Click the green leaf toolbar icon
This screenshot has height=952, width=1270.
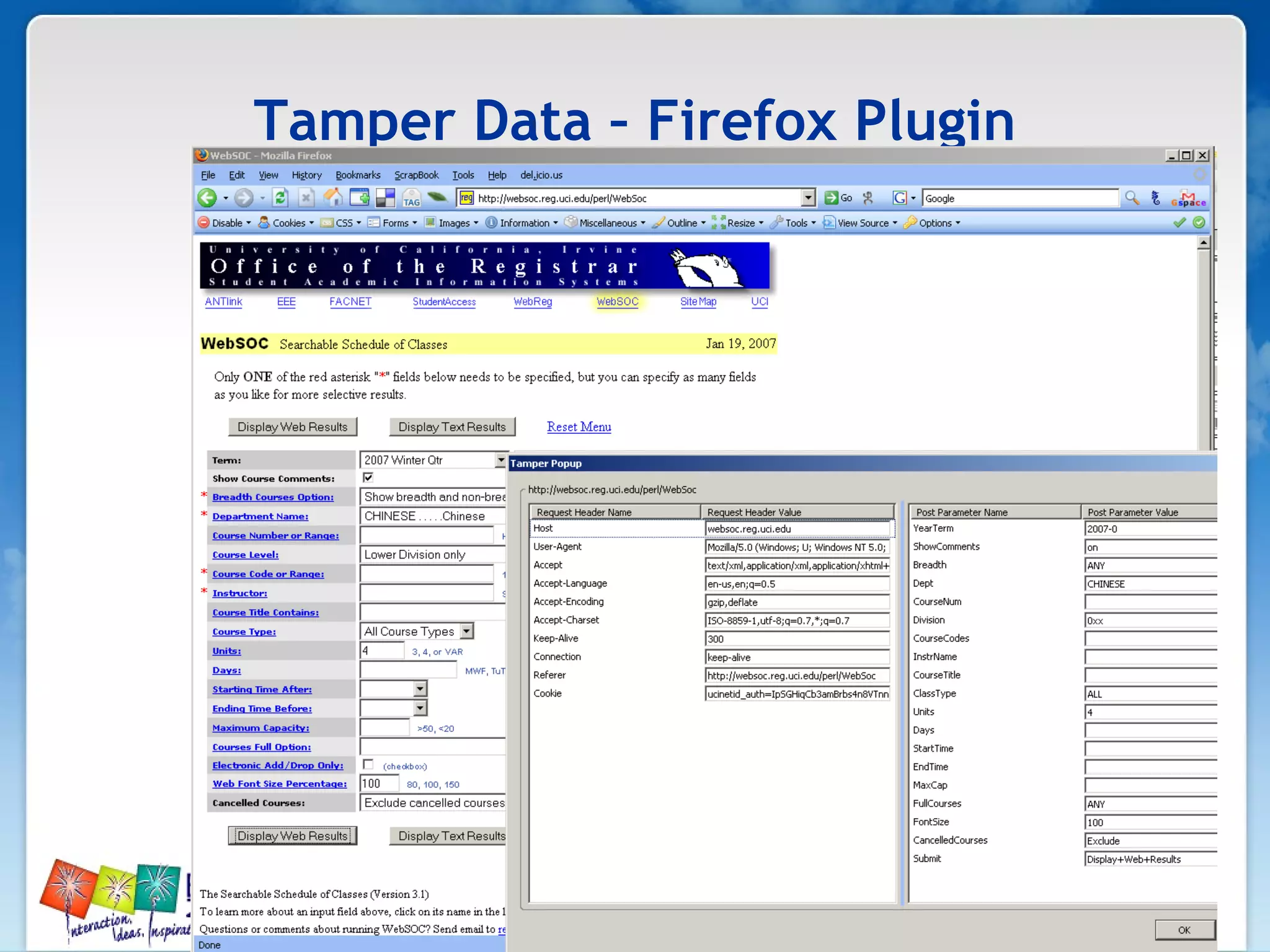[x=437, y=197]
